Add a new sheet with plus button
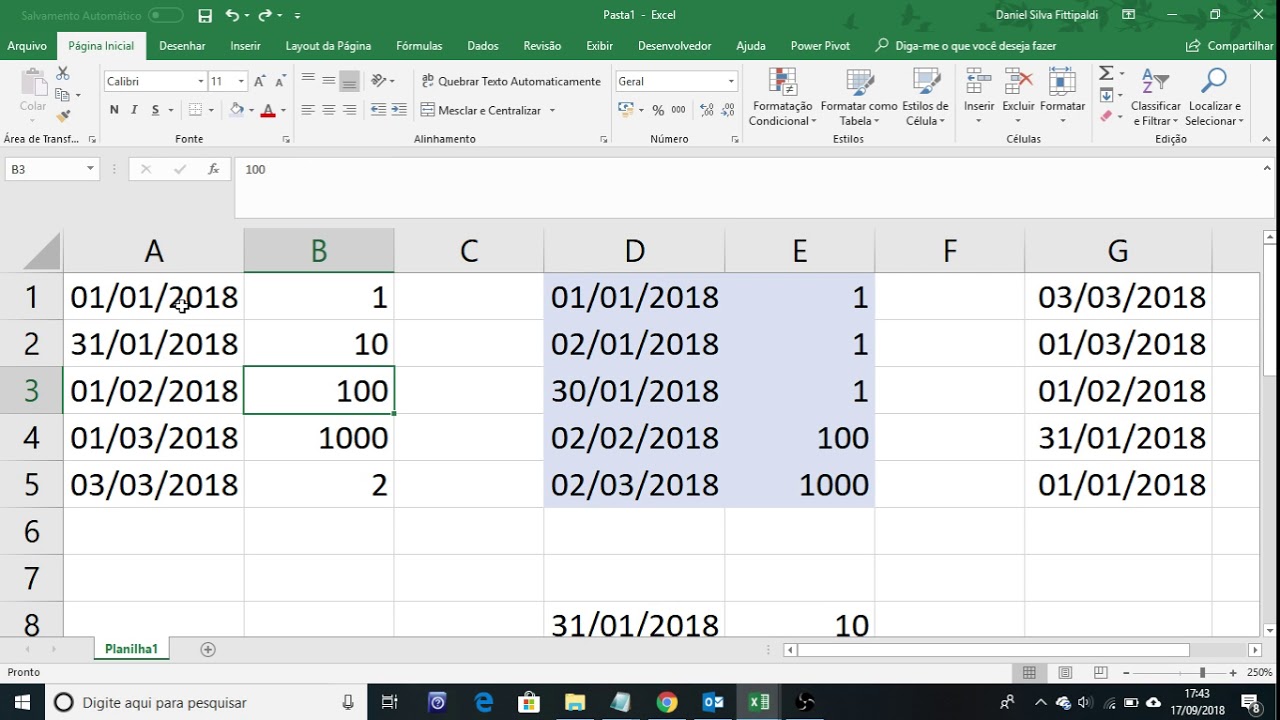The image size is (1280, 720). [208, 650]
